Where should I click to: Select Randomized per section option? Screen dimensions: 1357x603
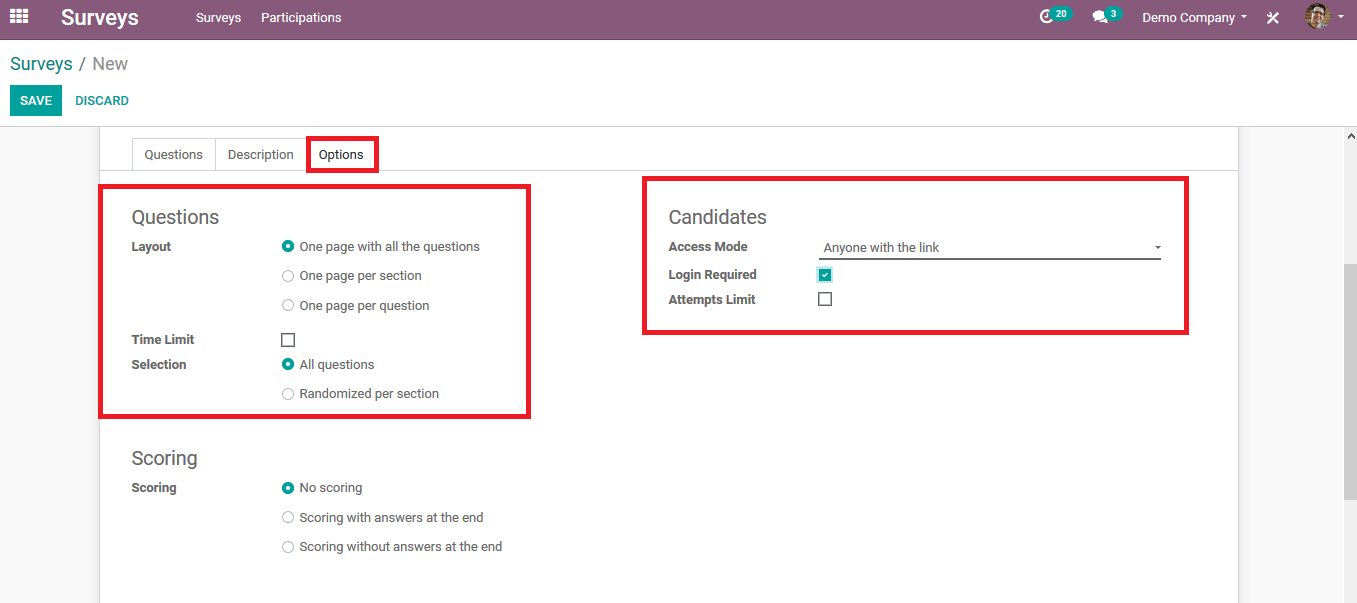(288, 394)
